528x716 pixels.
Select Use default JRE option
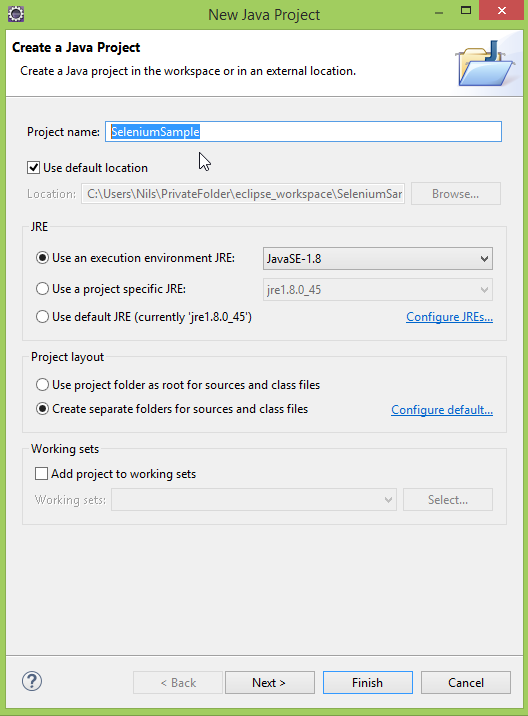pos(42,316)
